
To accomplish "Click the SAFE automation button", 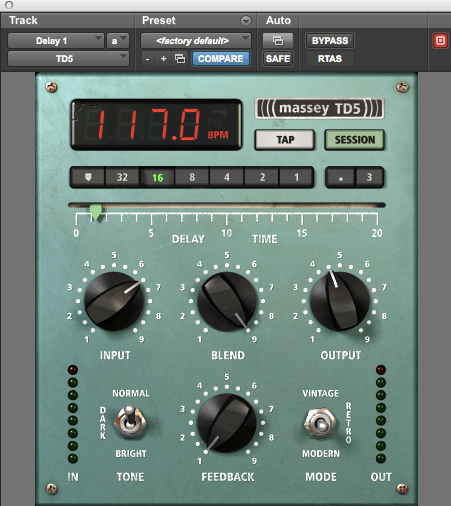I will point(278,59).
